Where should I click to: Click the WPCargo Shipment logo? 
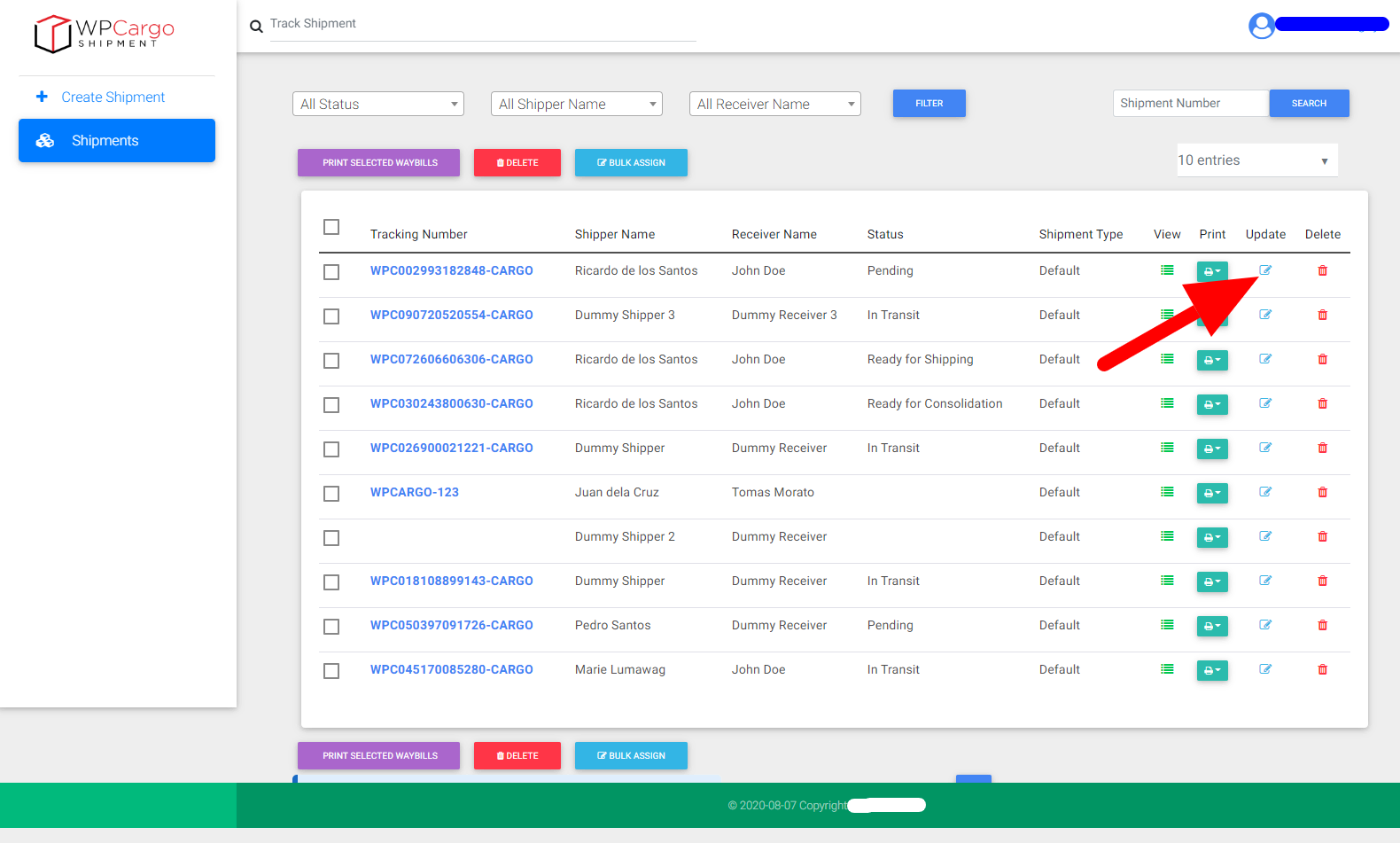tap(105, 34)
